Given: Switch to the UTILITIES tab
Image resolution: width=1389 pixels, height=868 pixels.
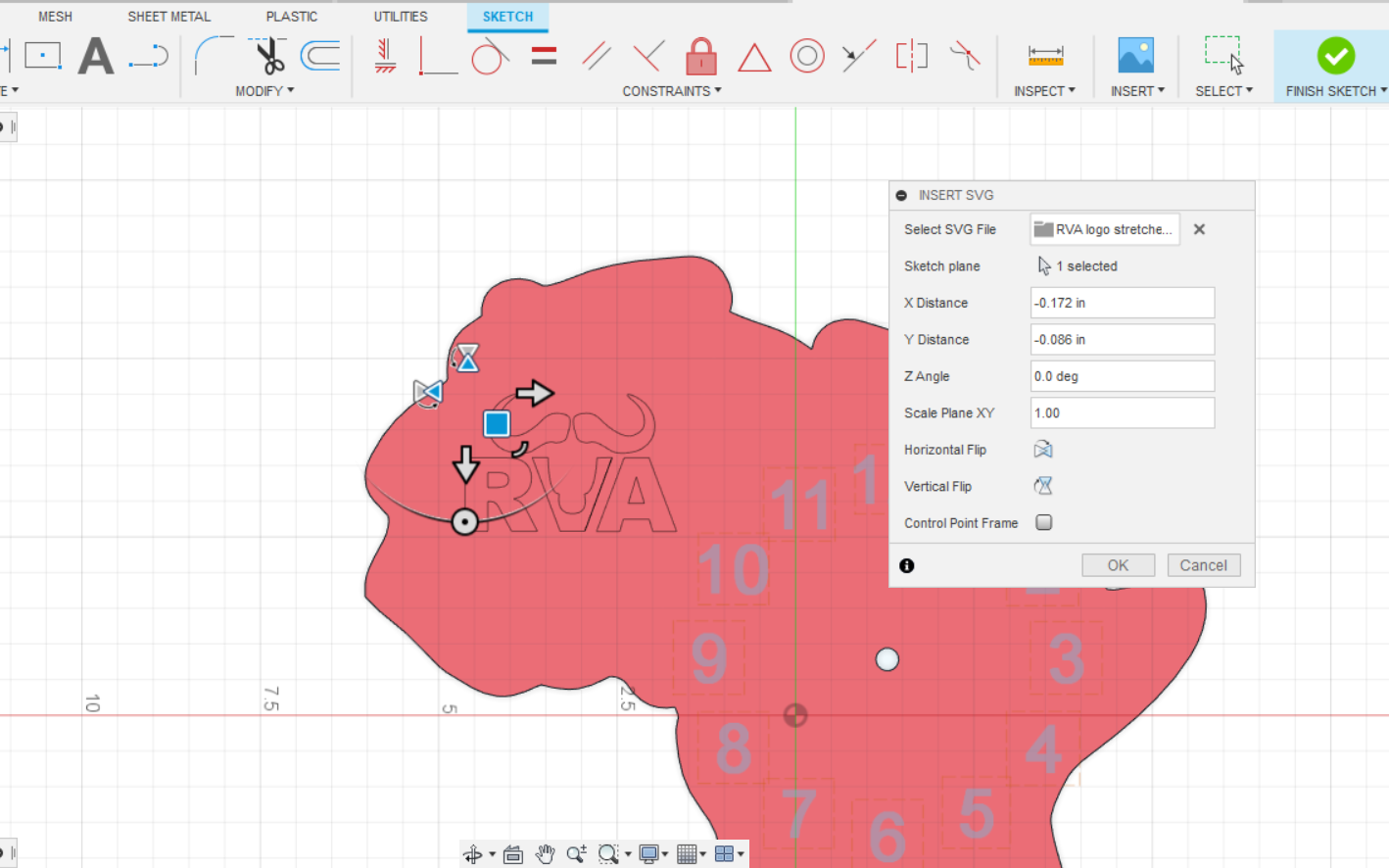Looking at the screenshot, I should click(x=401, y=17).
